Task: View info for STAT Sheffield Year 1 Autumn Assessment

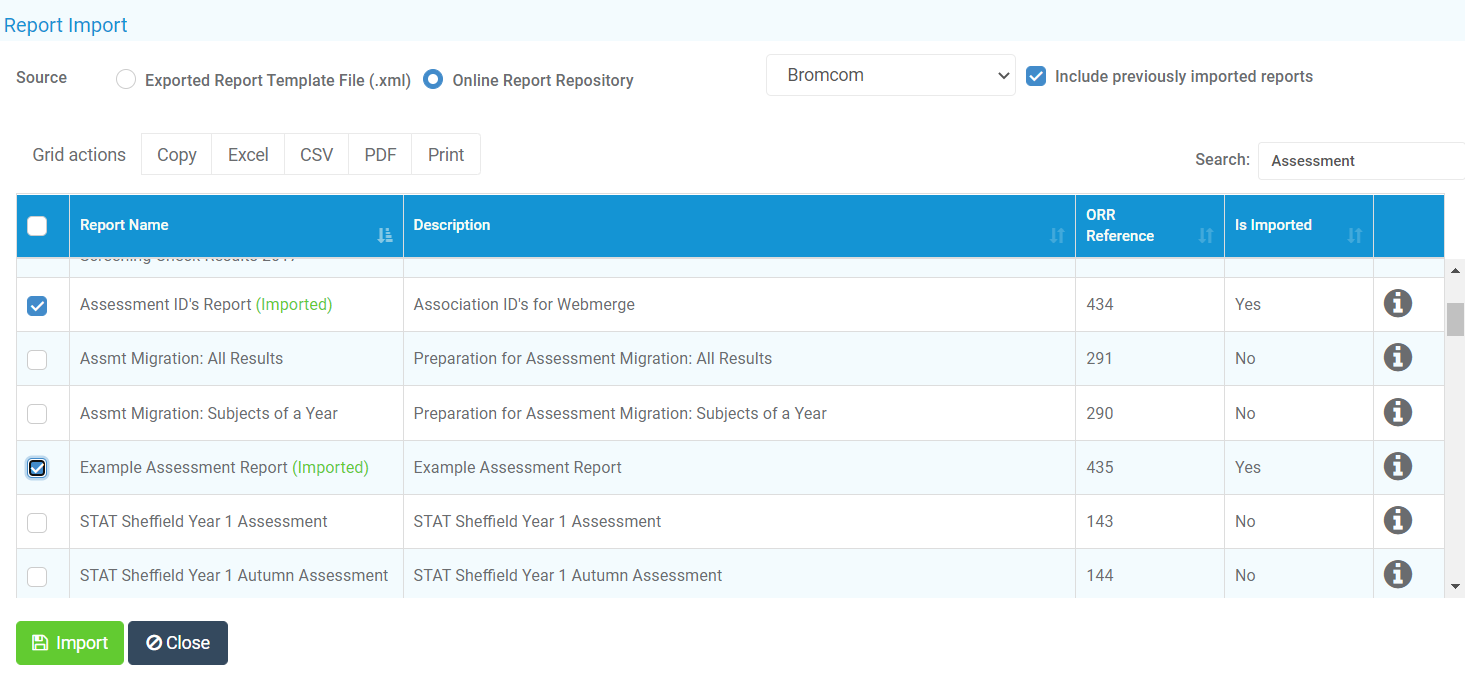Action: click(x=1397, y=574)
